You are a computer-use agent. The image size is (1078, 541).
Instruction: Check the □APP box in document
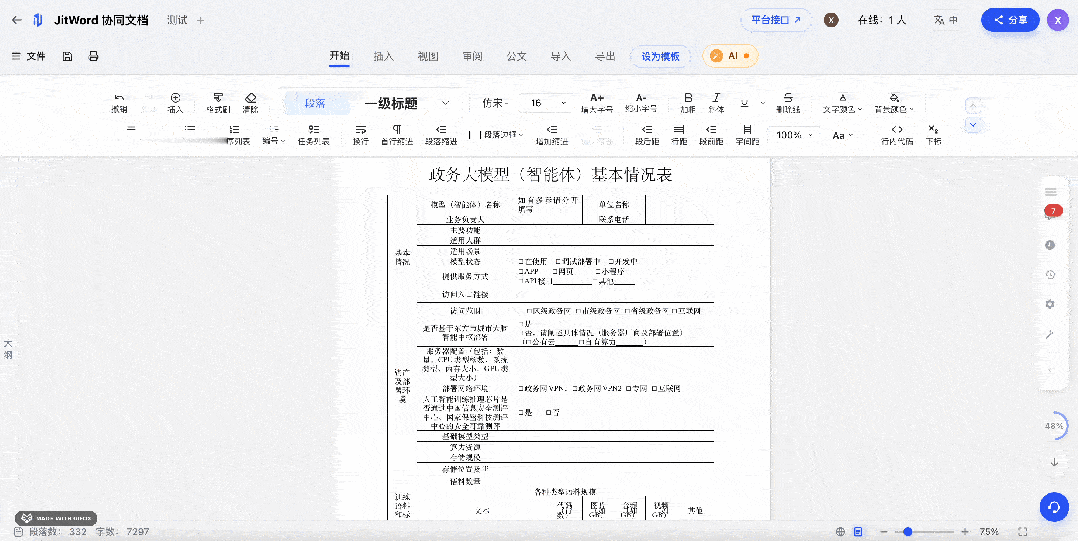click(521, 271)
